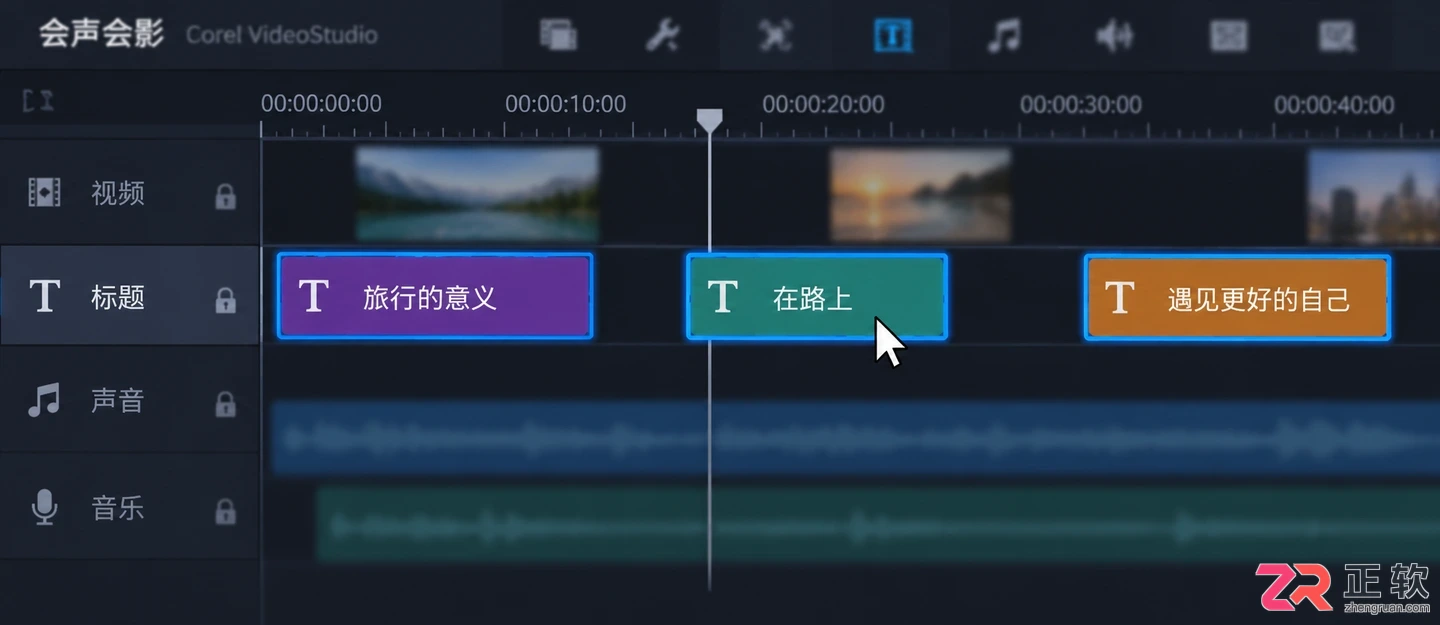This screenshot has height=625, width=1440.
Task: Click ruler at 00:00:40:00 timecode
Action: [x=1334, y=104]
